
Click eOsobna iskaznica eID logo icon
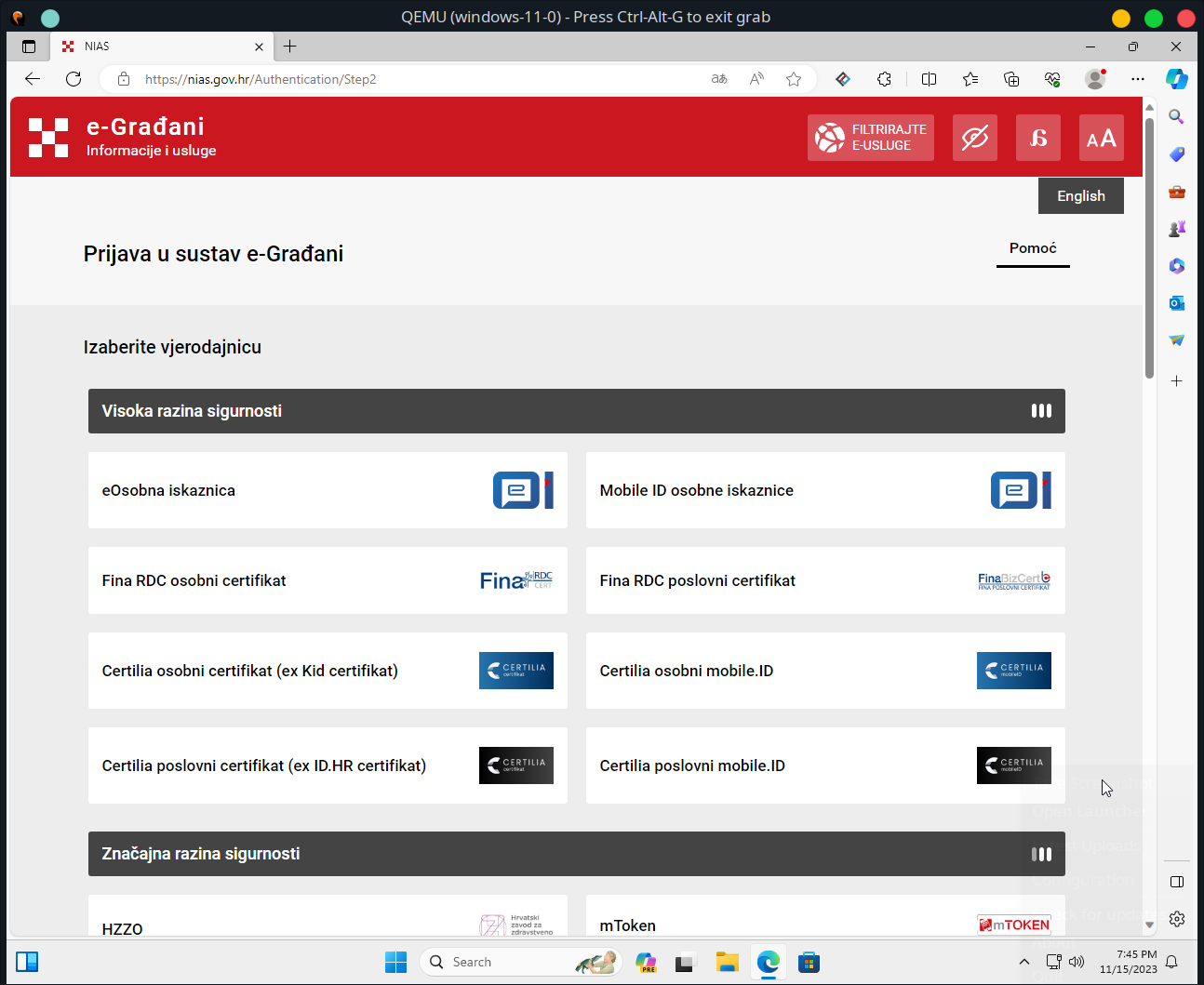[x=523, y=490]
